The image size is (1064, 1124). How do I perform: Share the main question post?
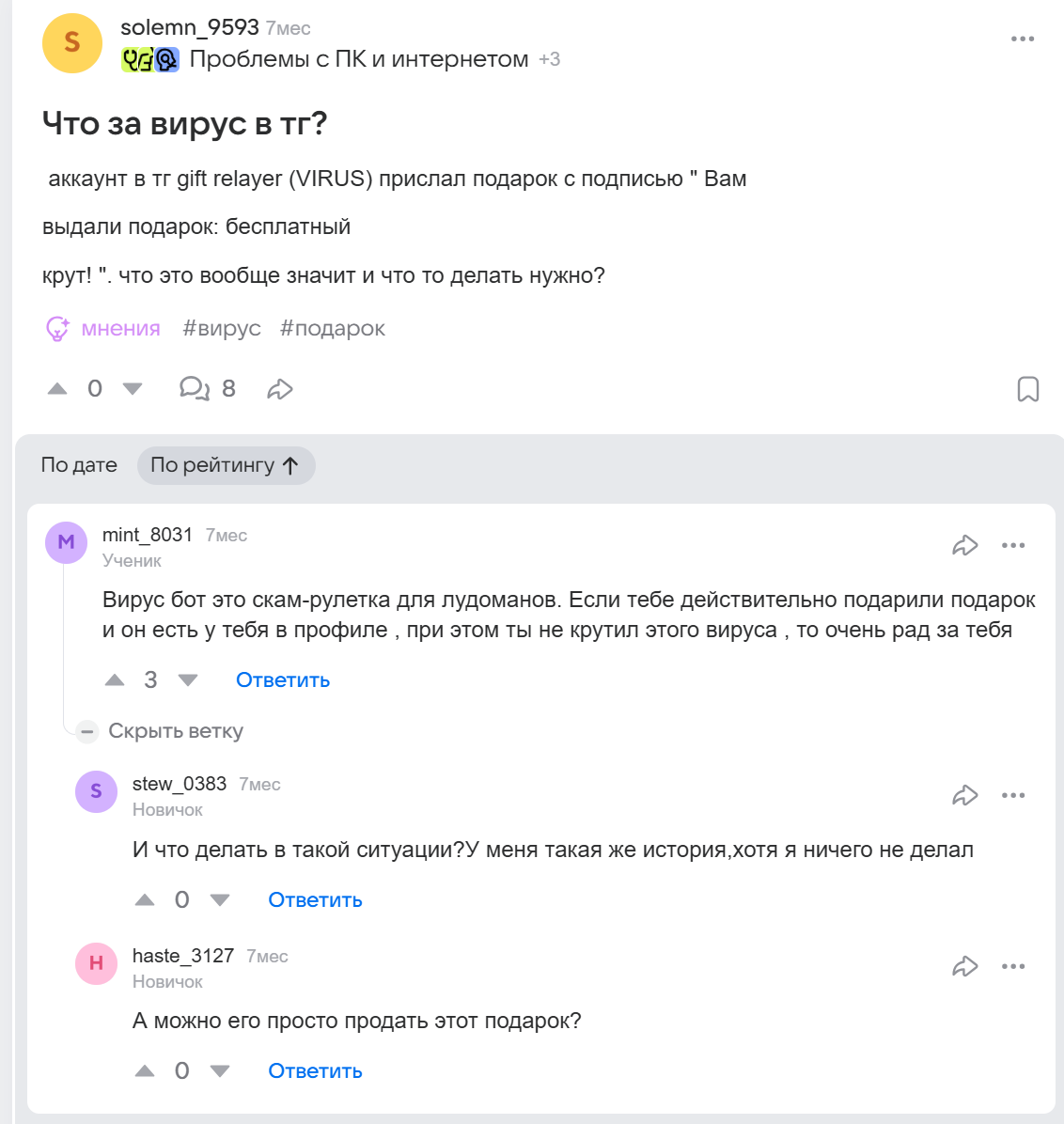click(x=280, y=389)
